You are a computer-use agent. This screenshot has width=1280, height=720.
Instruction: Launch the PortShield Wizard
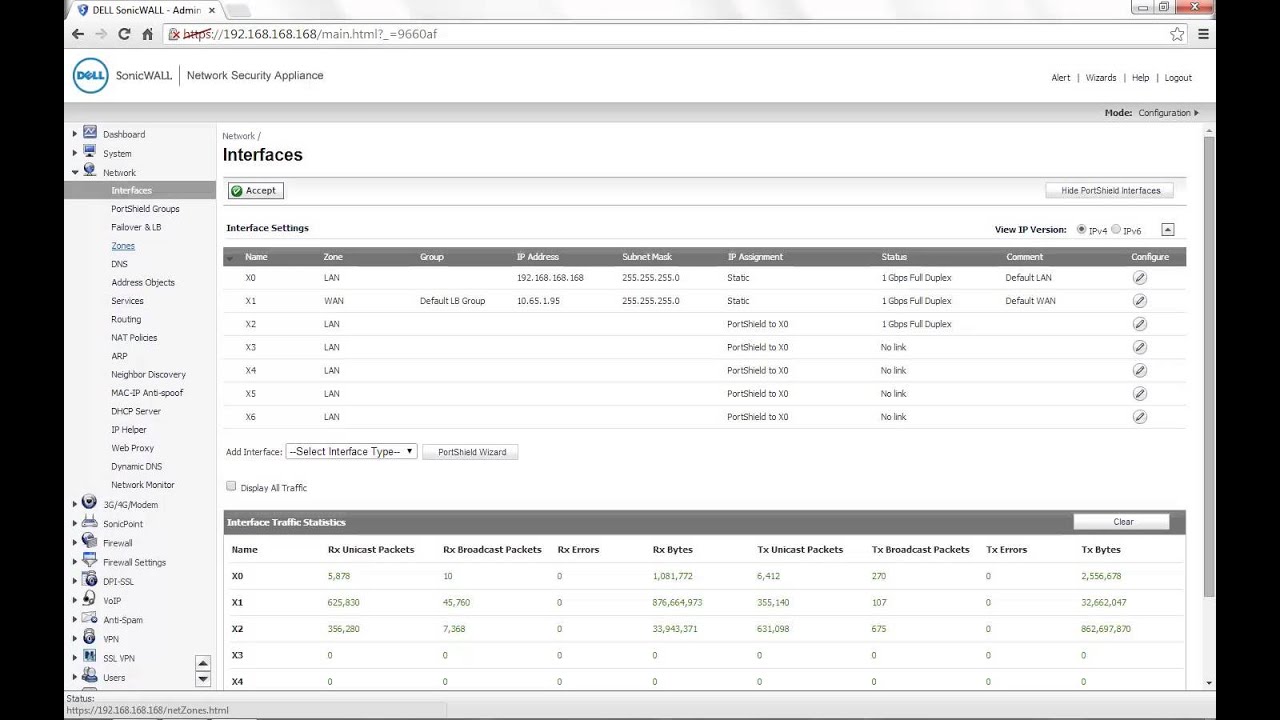click(x=471, y=452)
